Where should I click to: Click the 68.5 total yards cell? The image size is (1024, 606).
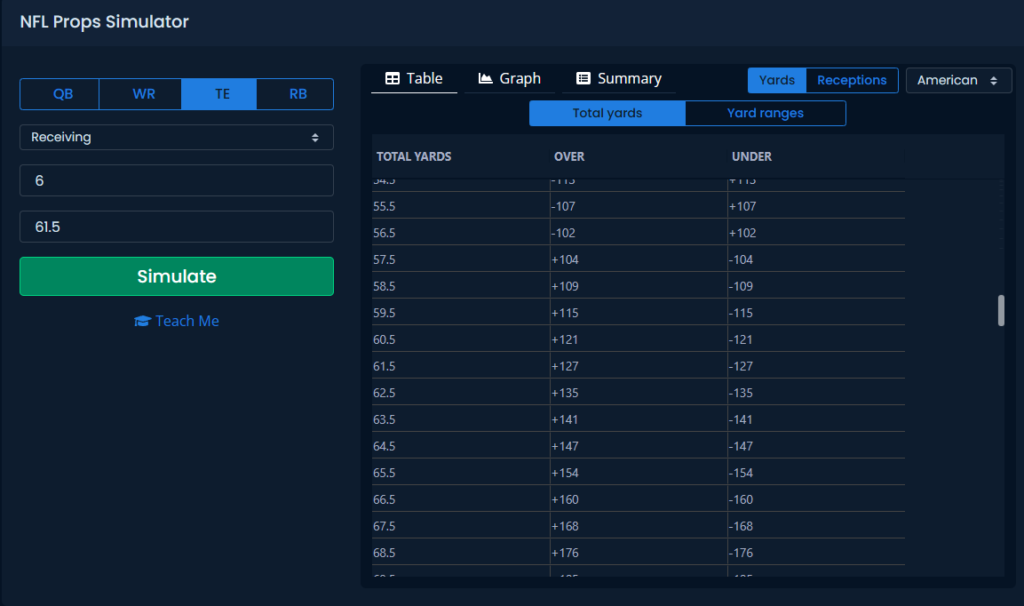[461, 553]
